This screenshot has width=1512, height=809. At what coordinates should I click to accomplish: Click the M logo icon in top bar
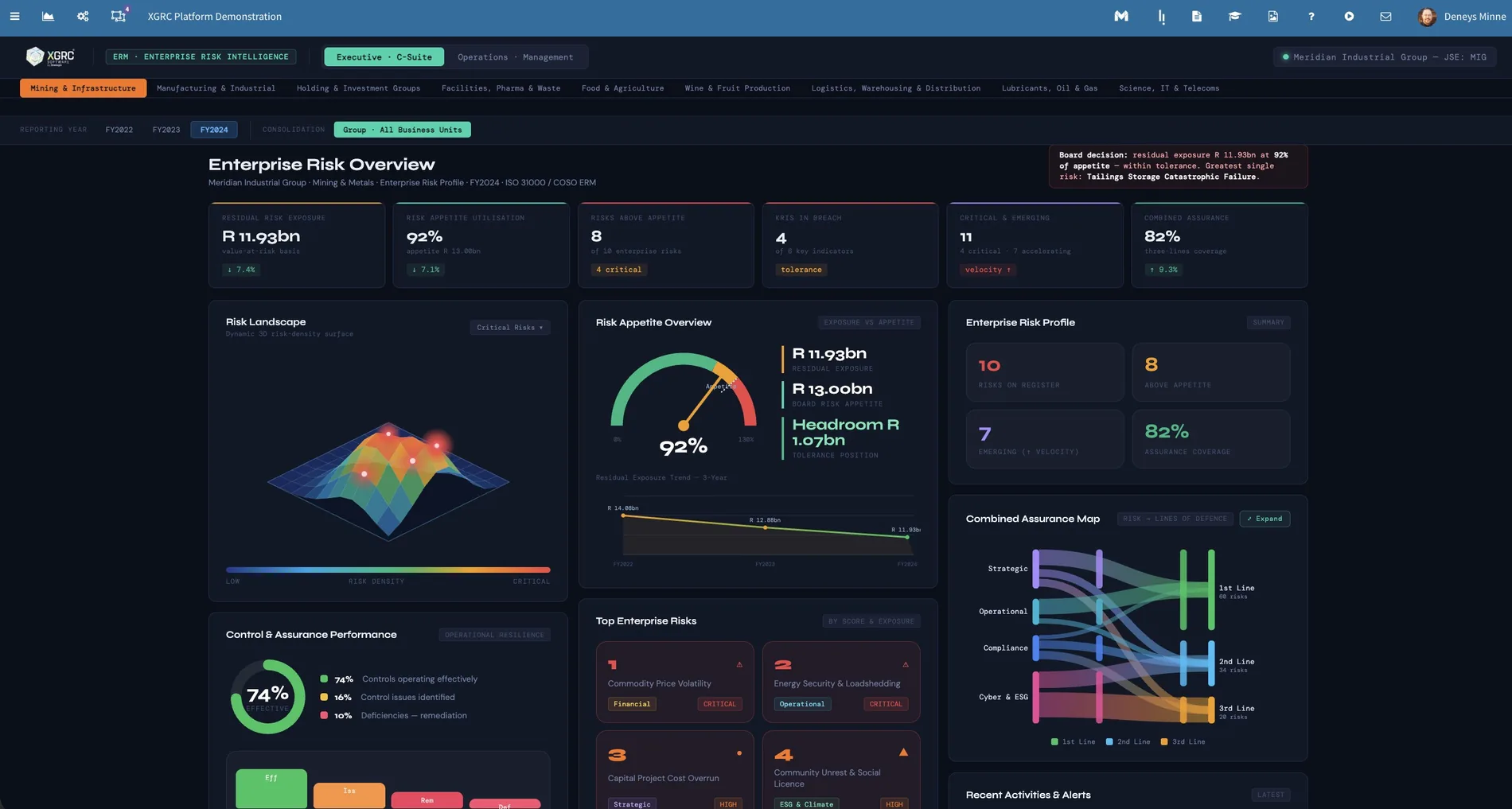(1121, 16)
